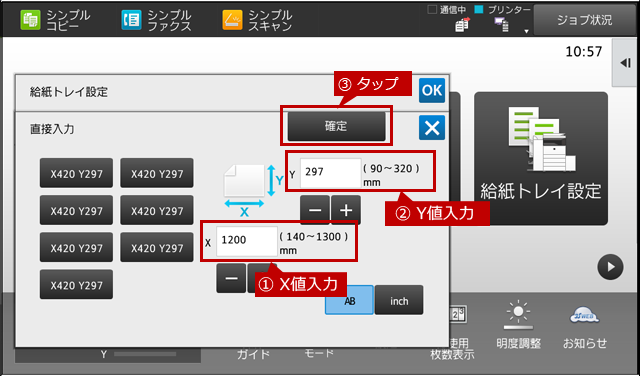The width and height of the screenshot is (640, 376).
Task: Decrease the Y value with minus
Action: click(x=315, y=210)
